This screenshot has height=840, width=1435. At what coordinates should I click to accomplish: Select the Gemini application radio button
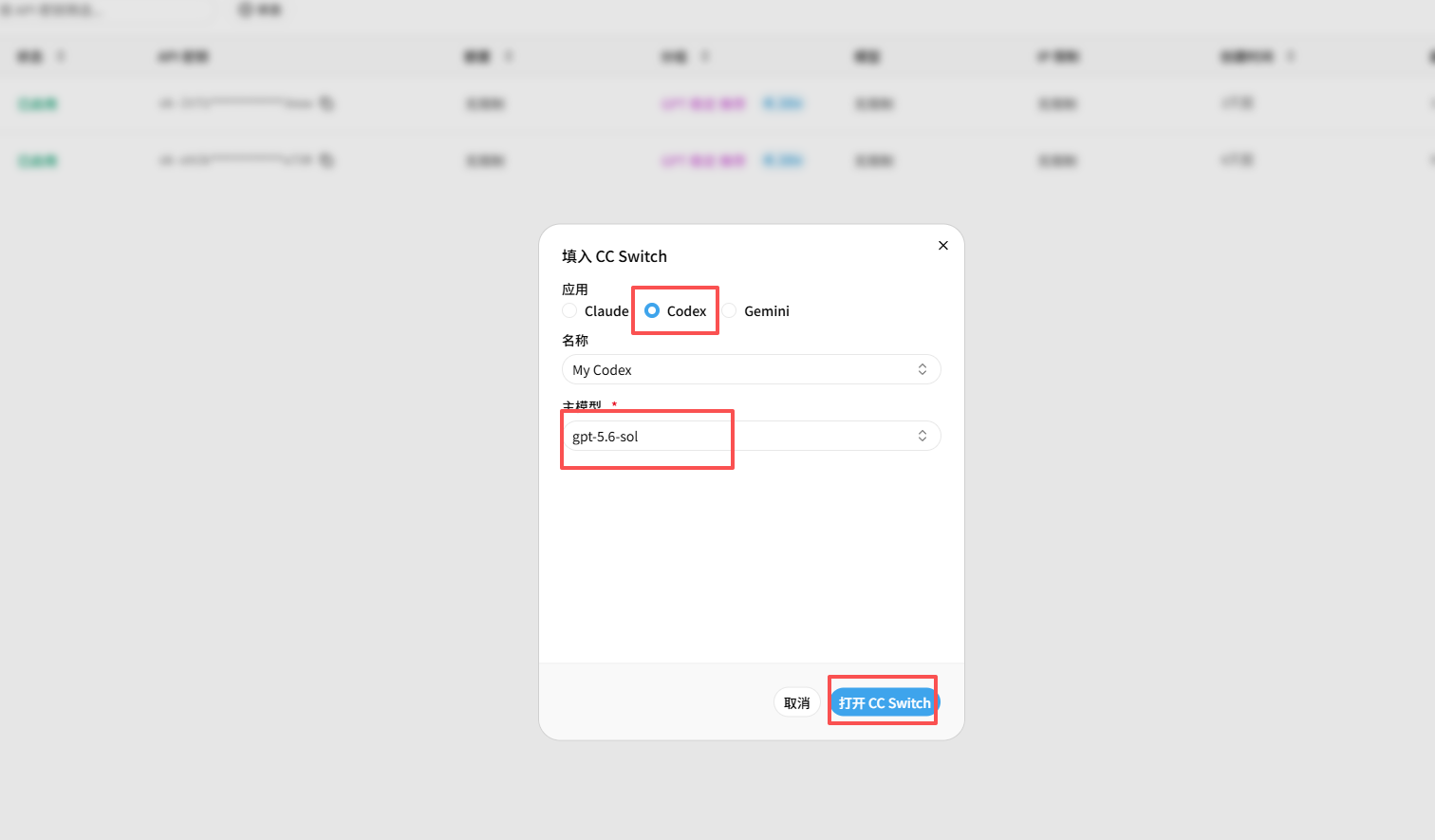[729, 311]
